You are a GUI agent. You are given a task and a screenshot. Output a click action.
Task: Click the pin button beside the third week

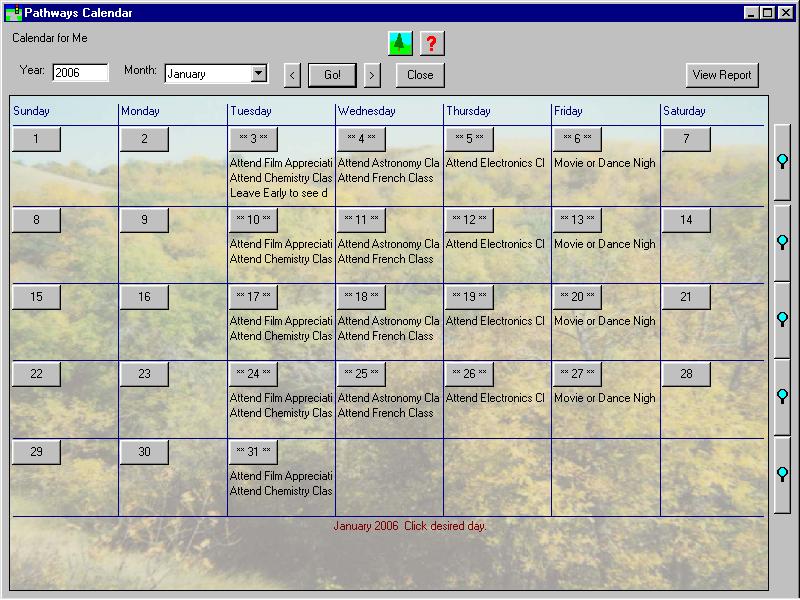pyautogui.click(x=783, y=319)
